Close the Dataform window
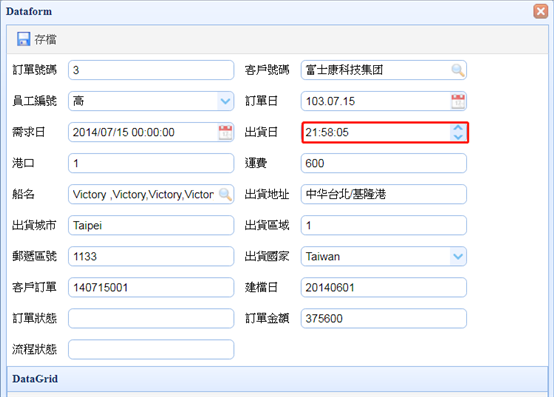Viewport: 554px width, 397px height. click(x=541, y=11)
